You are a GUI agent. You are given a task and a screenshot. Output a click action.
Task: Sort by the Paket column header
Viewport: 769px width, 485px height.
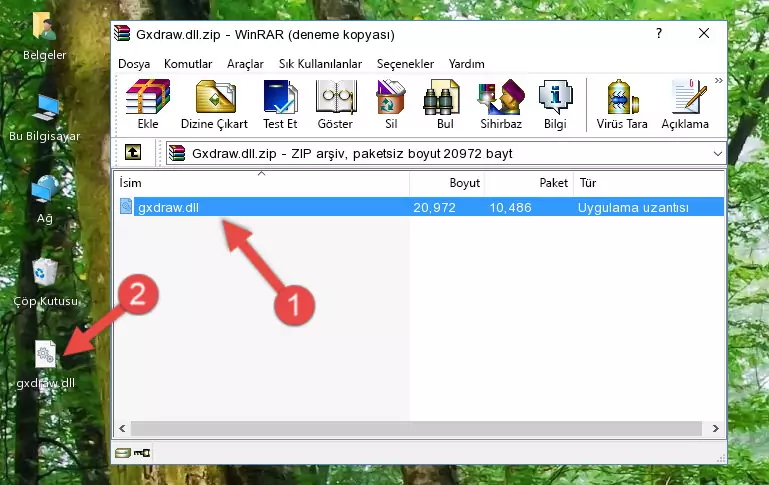pyautogui.click(x=529, y=183)
